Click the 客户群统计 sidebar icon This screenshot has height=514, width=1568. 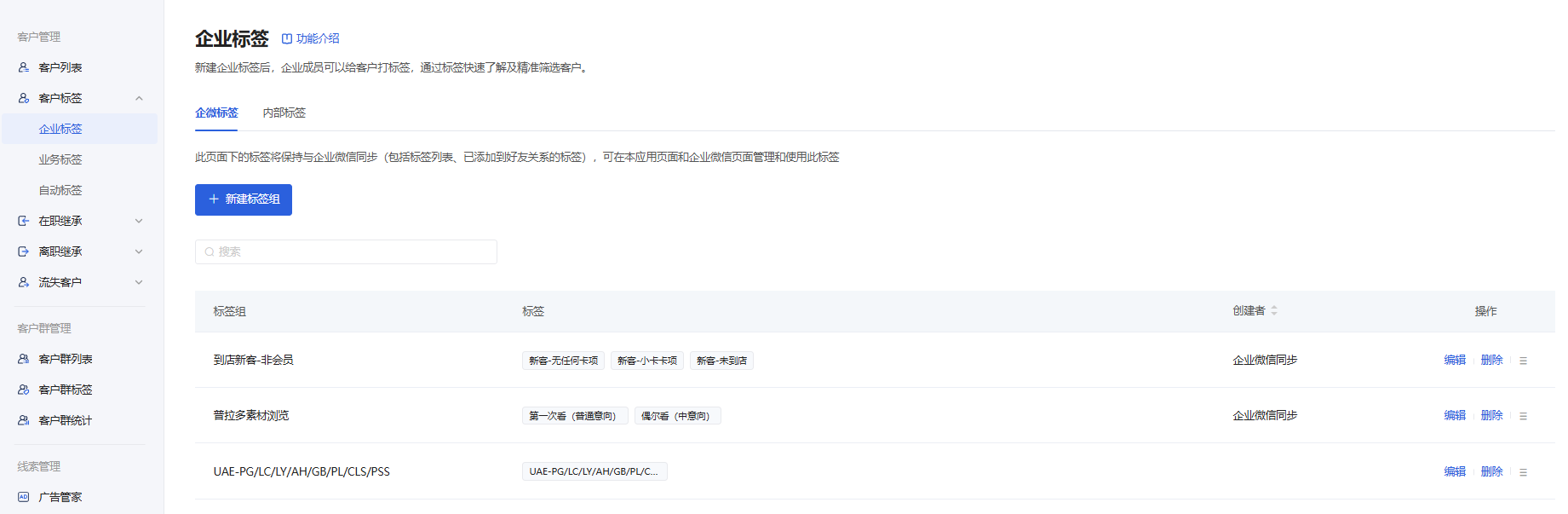24,420
